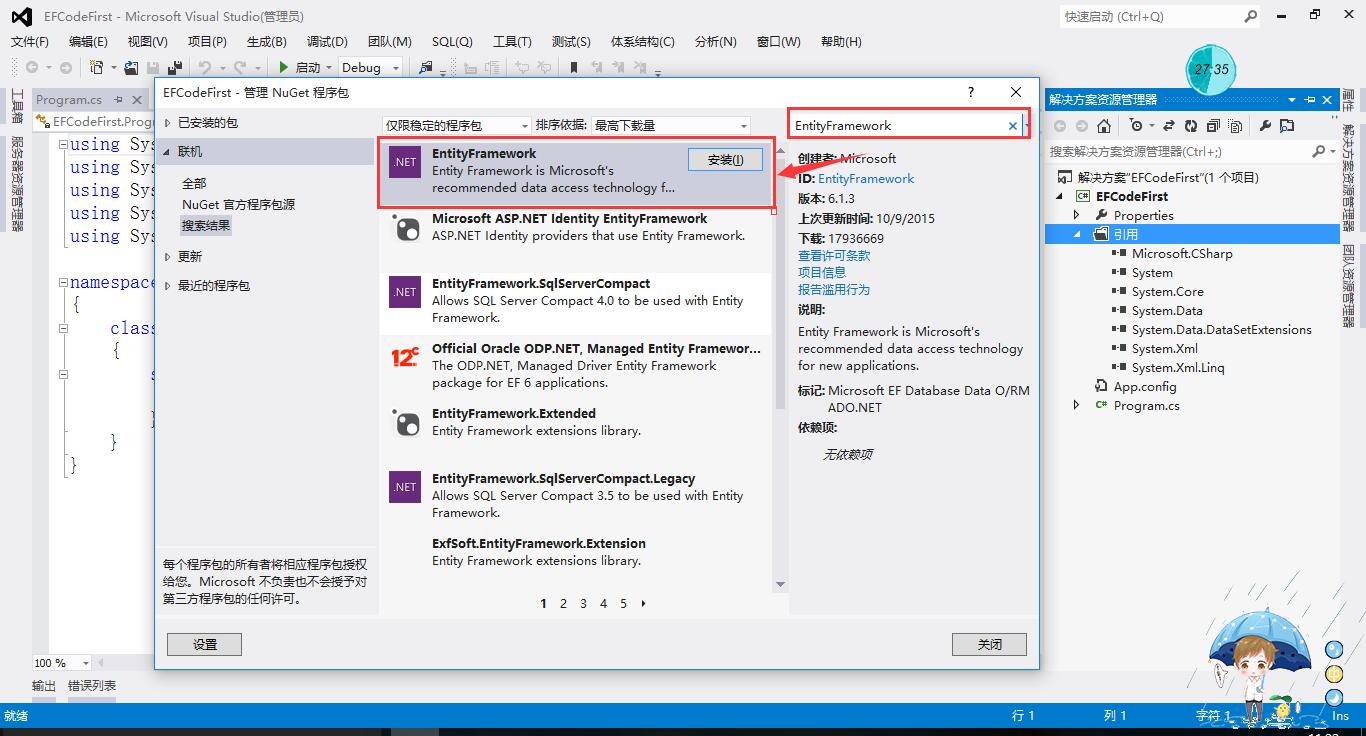Select NuGet 官方程序包源 source
This screenshot has width=1366, height=736.
[x=238, y=204]
